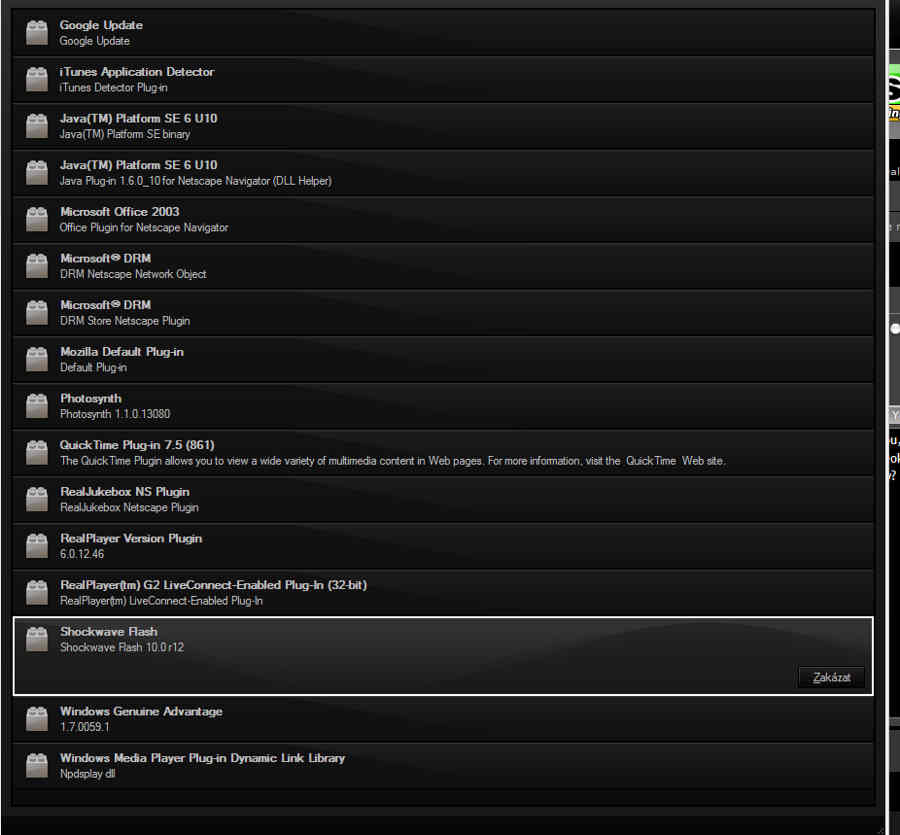Screen dimensions: 900x835
Task: Select the 'DRM Netscape Network Object' description
Action: (133, 274)
